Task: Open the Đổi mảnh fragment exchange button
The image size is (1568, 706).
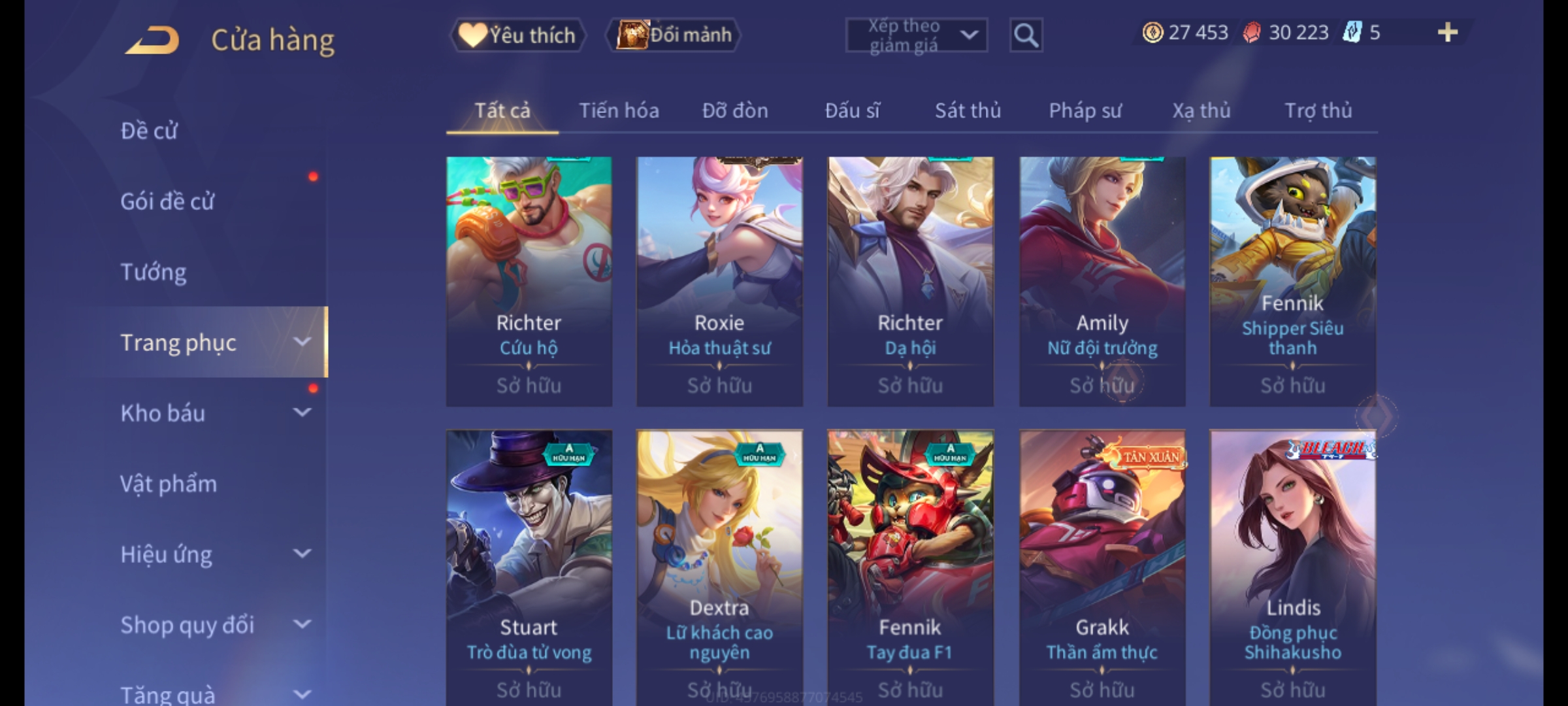Action: [674, 35]
